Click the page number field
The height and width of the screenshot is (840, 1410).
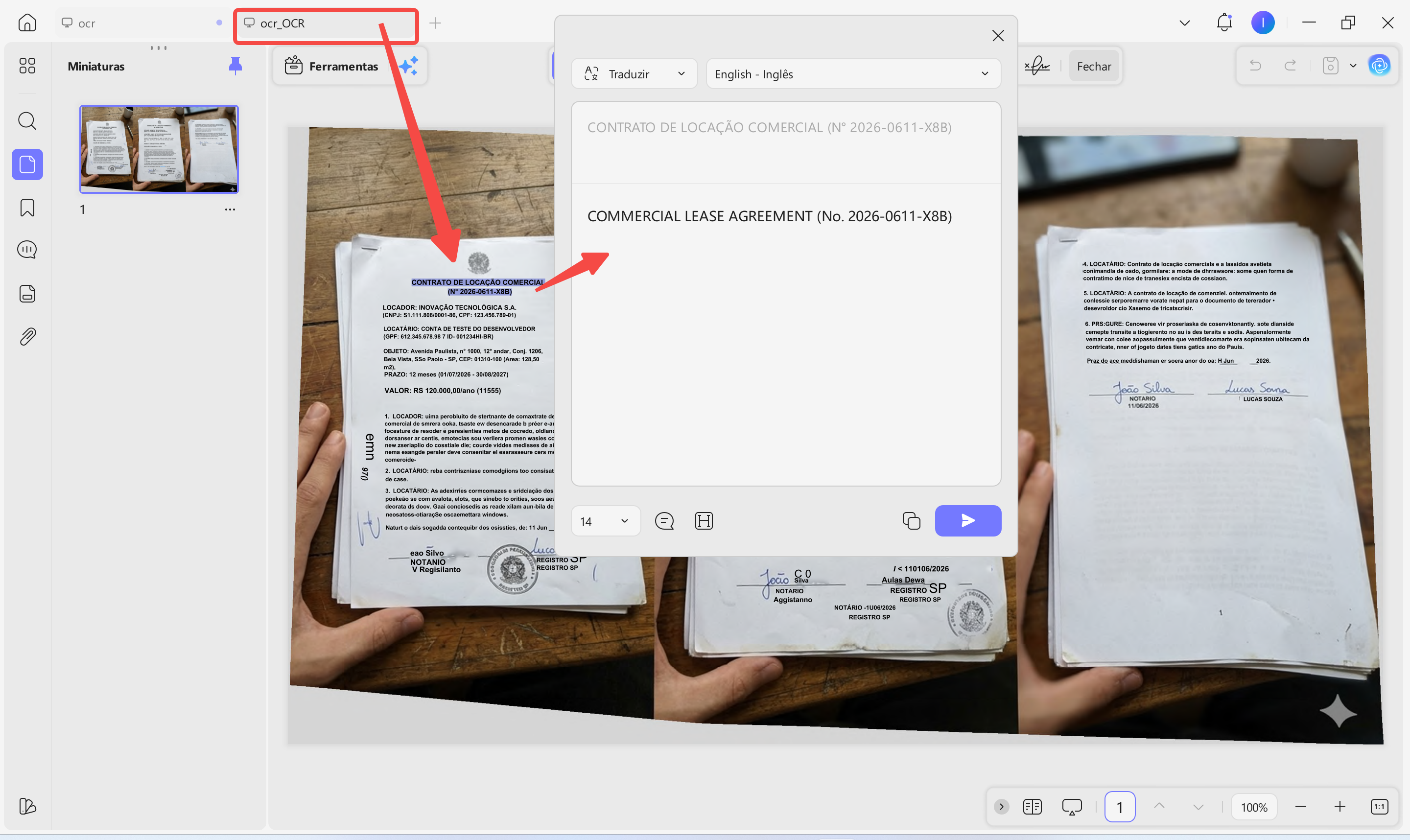1120,807
